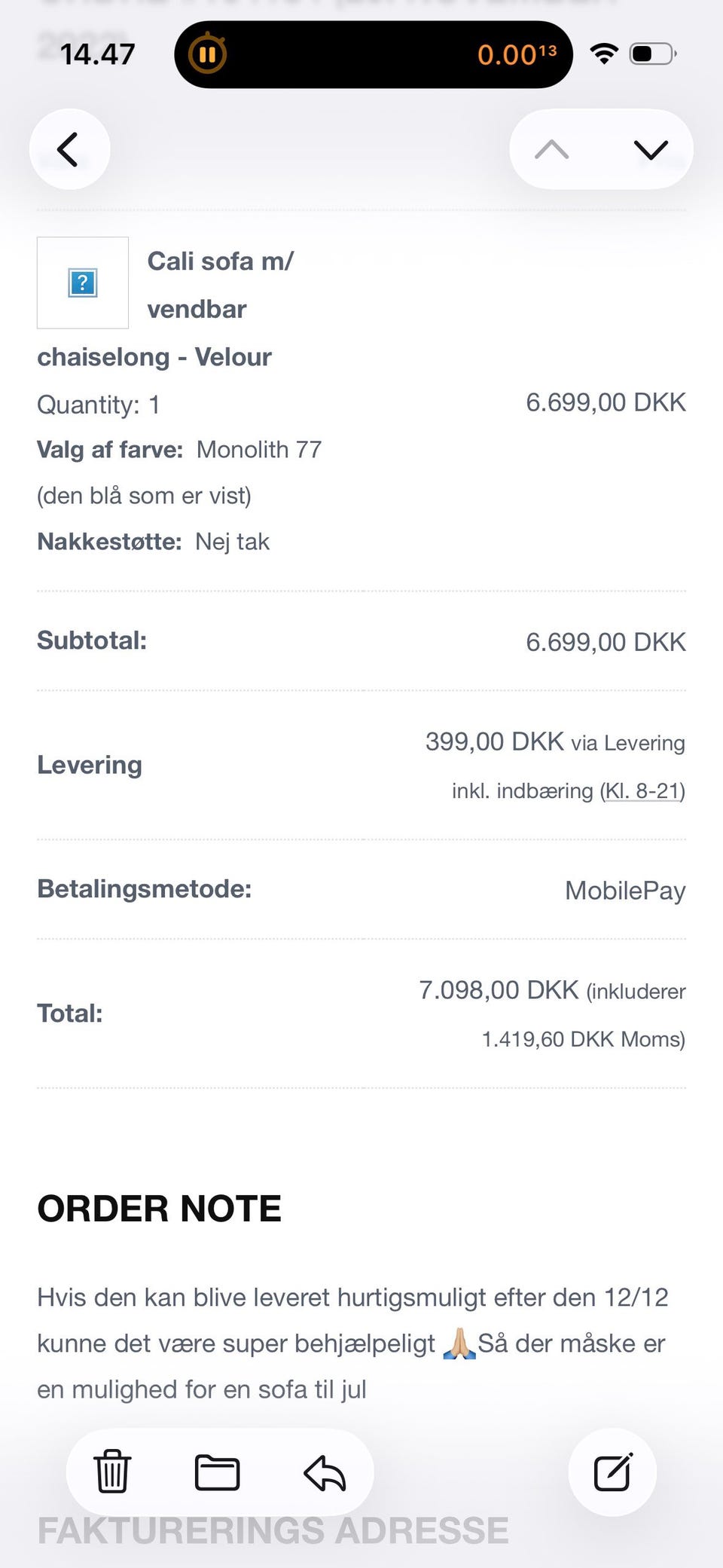Go to the previous message with the up arrow
Screen dimensions: 723x1568
click(551, 149)
